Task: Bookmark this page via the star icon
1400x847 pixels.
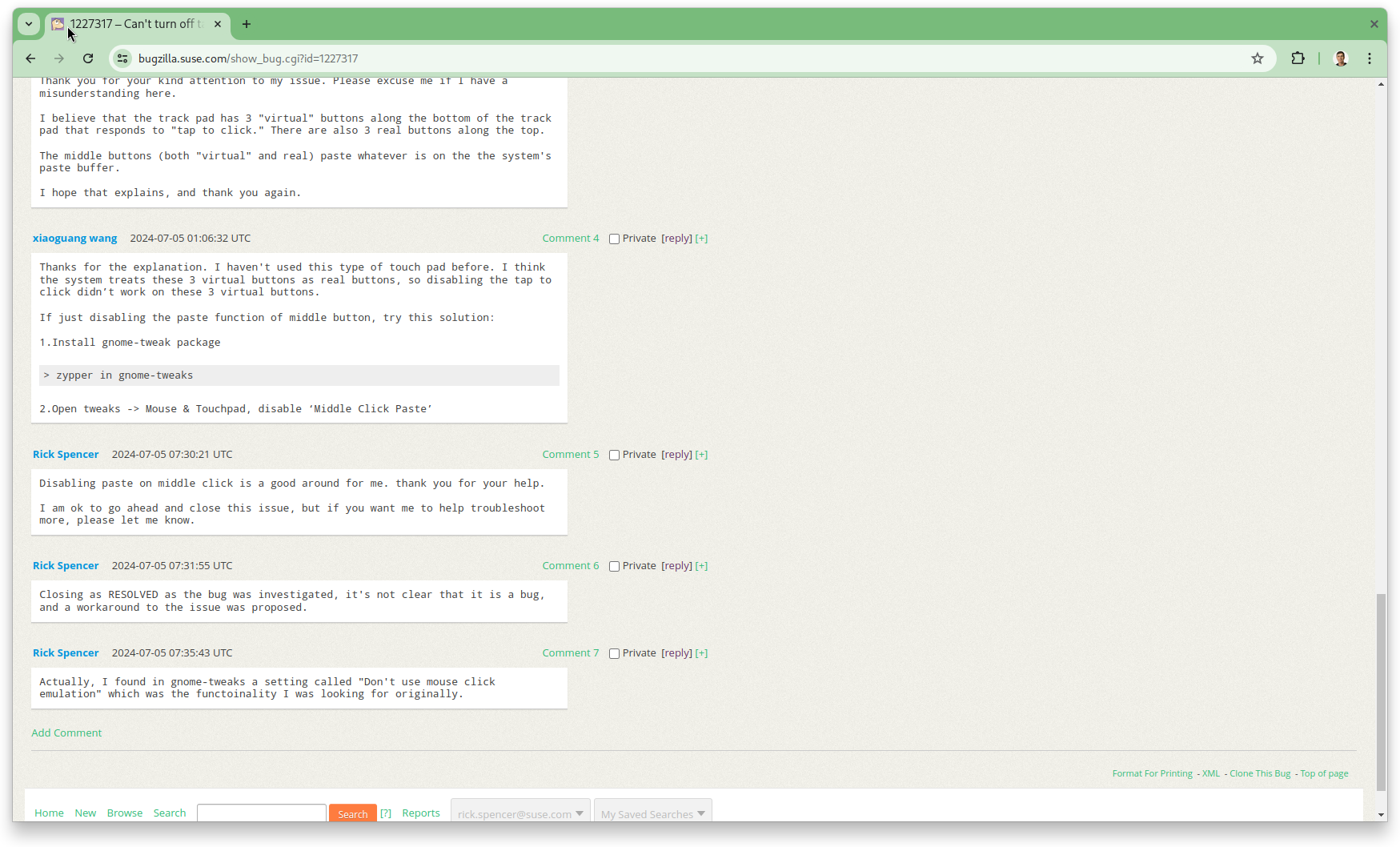Action: pos(1256,58)
